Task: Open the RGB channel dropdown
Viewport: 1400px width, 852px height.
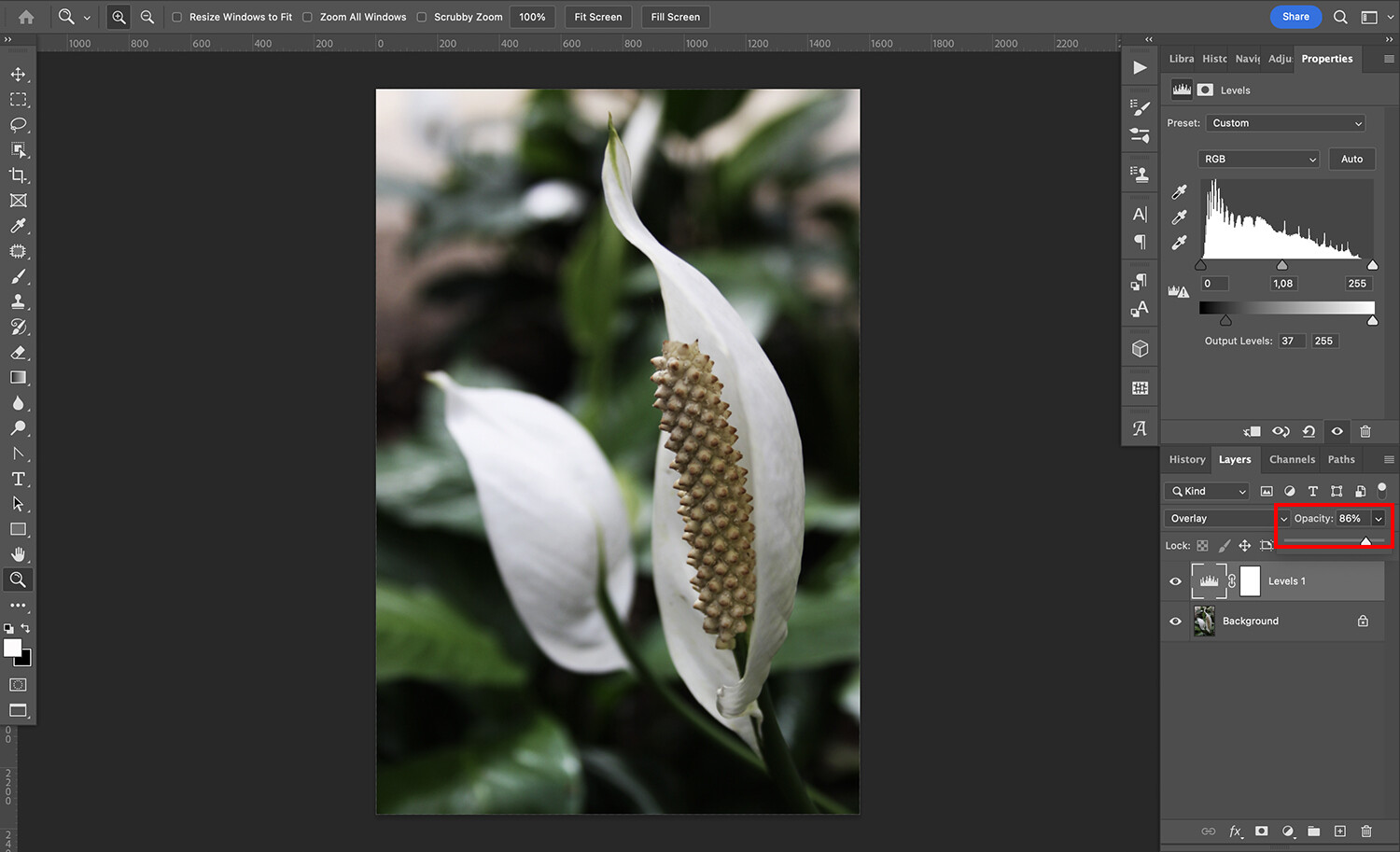Action: (x=1258, y=159)
